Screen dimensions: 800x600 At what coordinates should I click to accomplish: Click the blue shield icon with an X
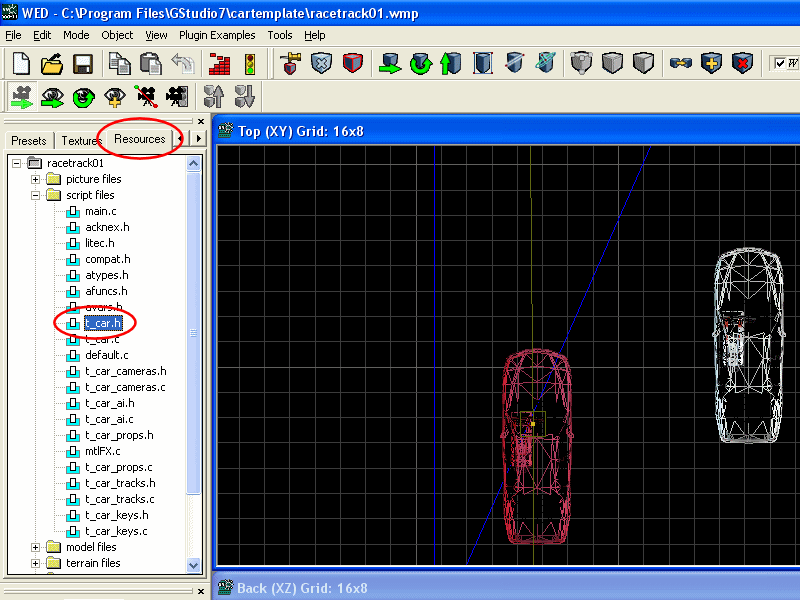(x=321, y=64)
